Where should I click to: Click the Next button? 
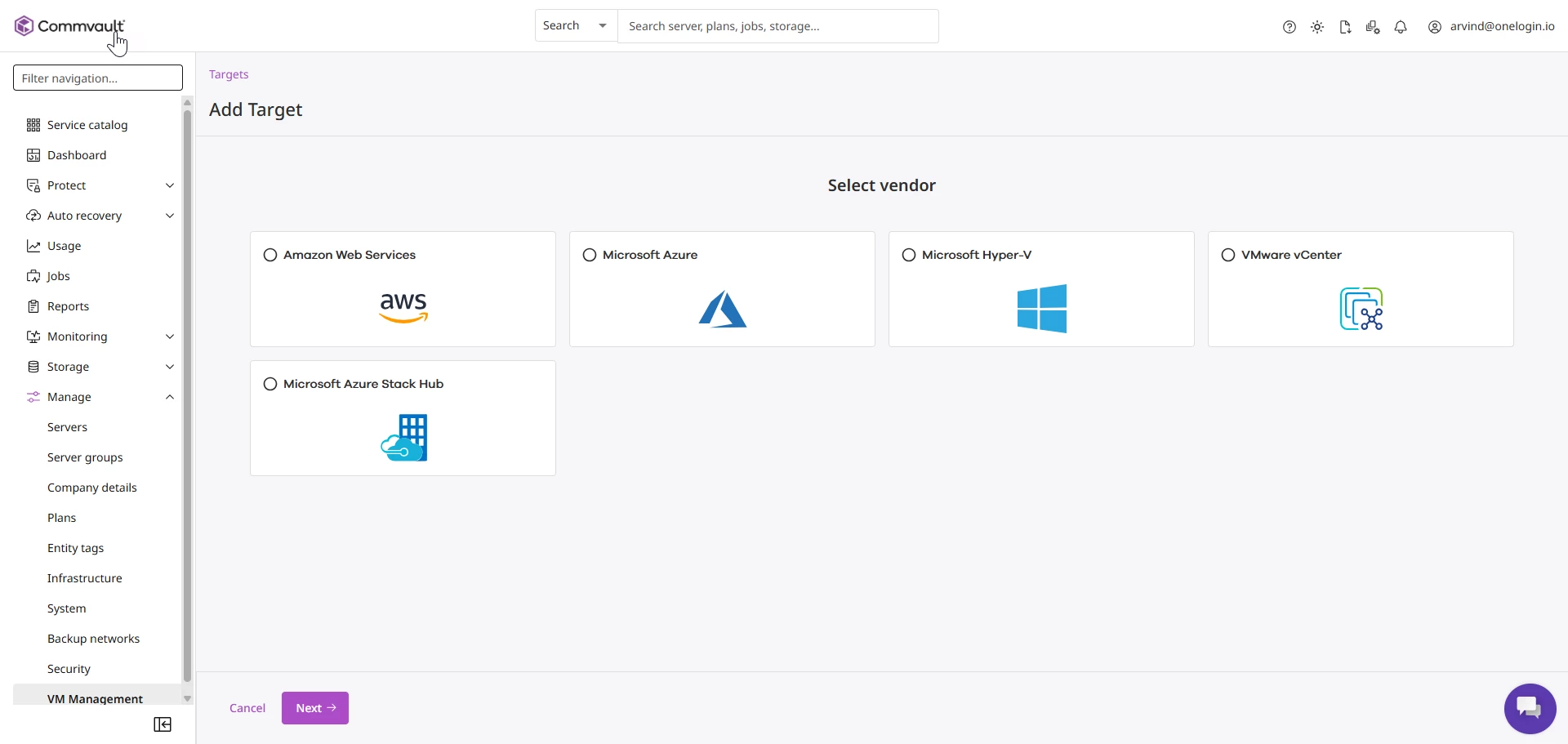click(315, 708)
